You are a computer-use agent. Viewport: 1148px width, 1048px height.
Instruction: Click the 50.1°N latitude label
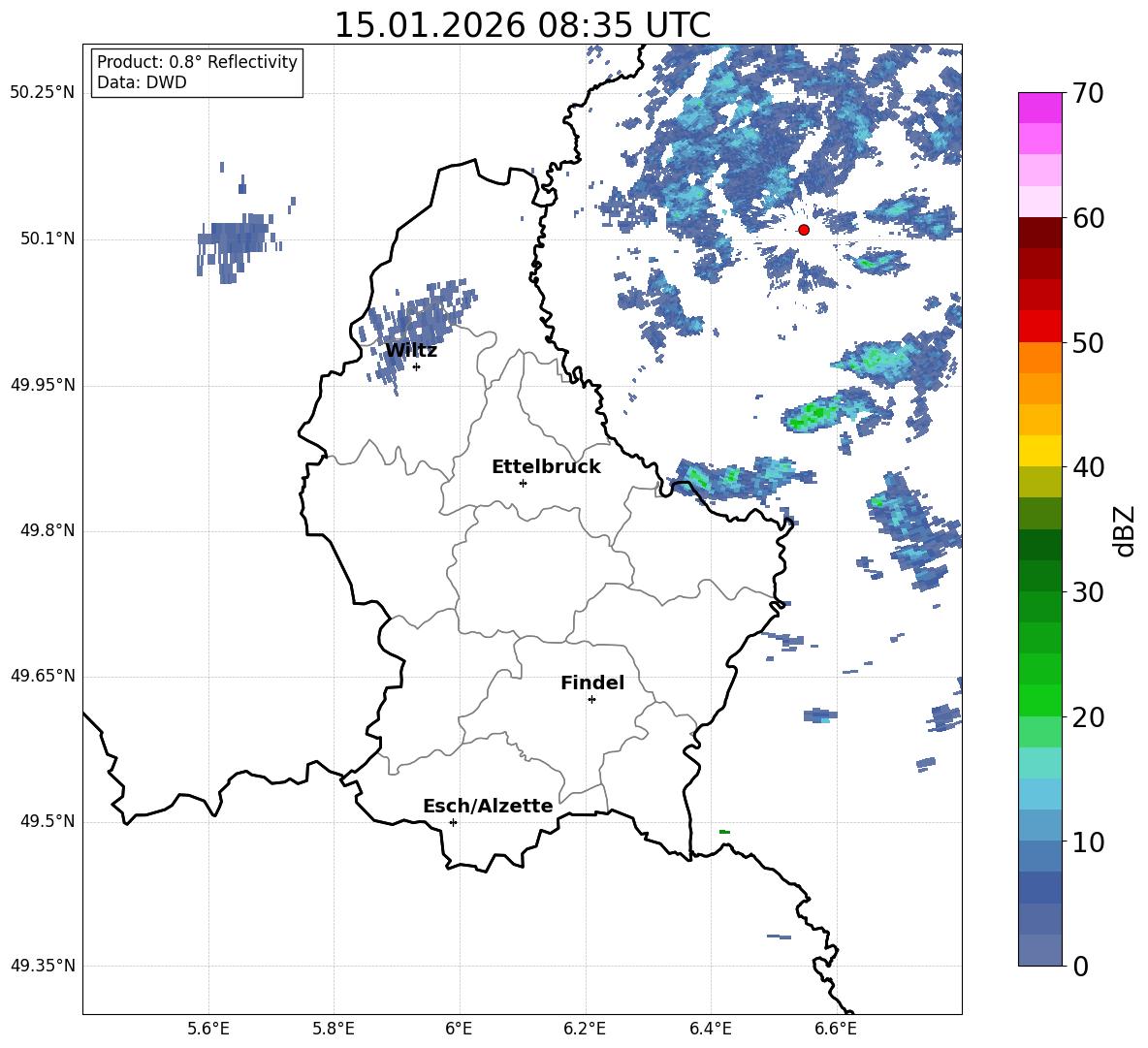47,239
